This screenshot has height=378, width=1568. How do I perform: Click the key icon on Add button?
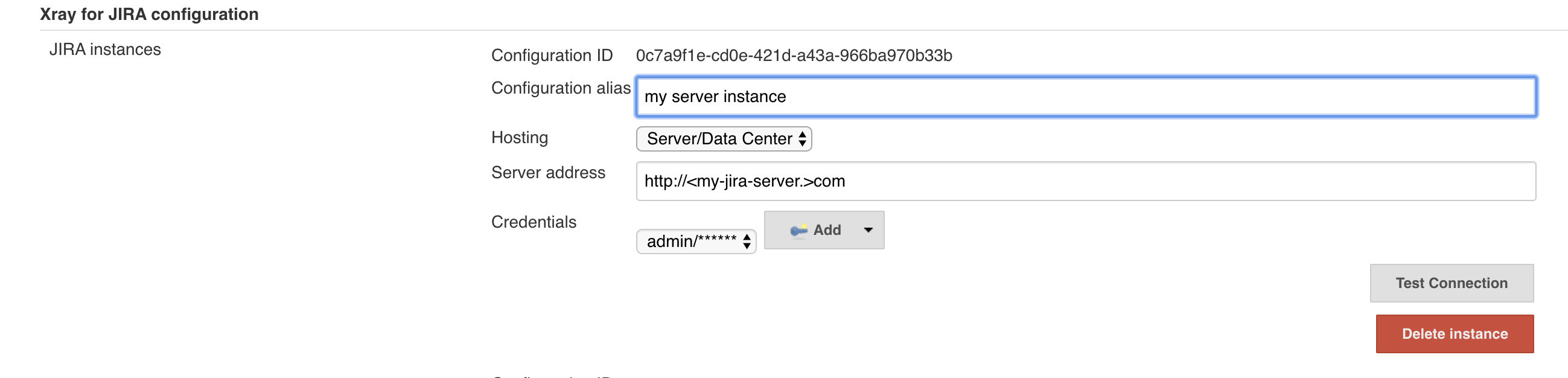point(798,230)
